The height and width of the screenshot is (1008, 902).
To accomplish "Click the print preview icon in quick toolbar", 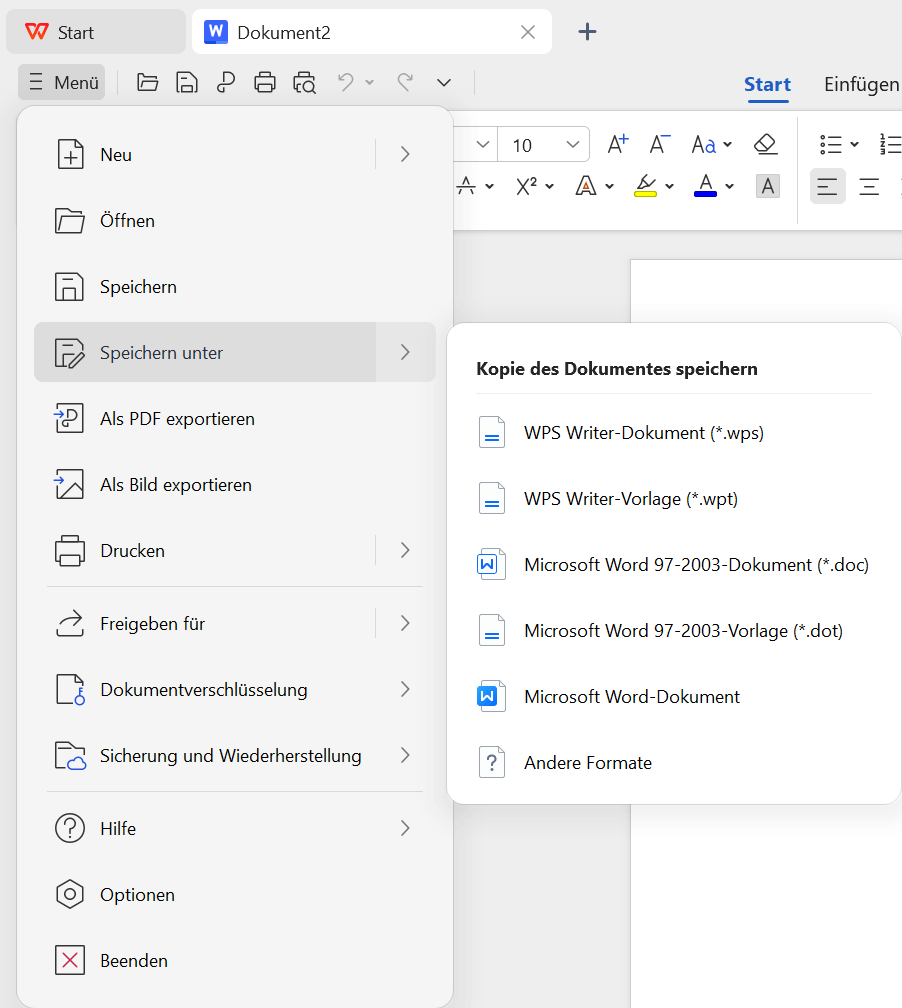I will (304, 83).
